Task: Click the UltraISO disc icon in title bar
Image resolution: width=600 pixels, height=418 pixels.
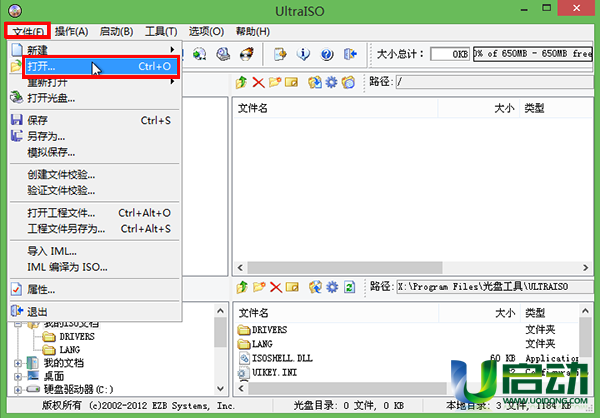Action: [x=15, y=11]
